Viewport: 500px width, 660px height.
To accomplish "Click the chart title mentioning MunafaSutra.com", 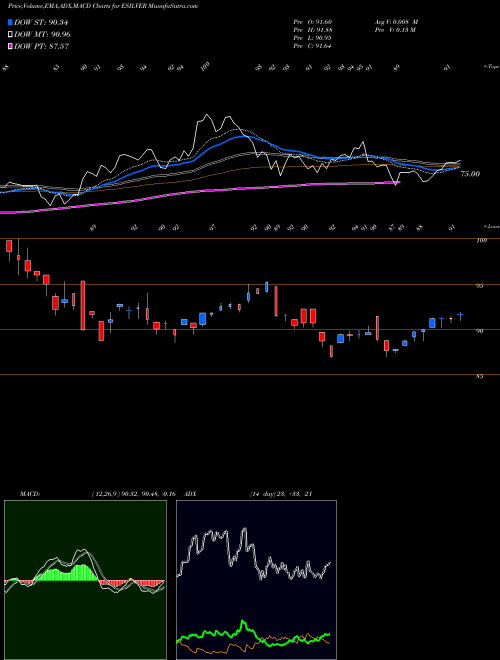I will pos(103,6).
